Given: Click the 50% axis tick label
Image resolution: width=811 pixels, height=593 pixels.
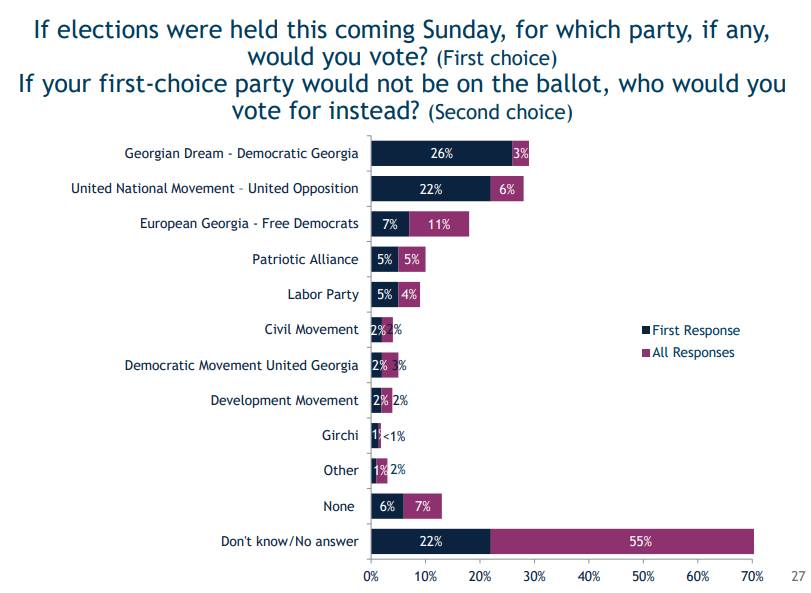Looking at the screenshot, I should coord(643,576).
